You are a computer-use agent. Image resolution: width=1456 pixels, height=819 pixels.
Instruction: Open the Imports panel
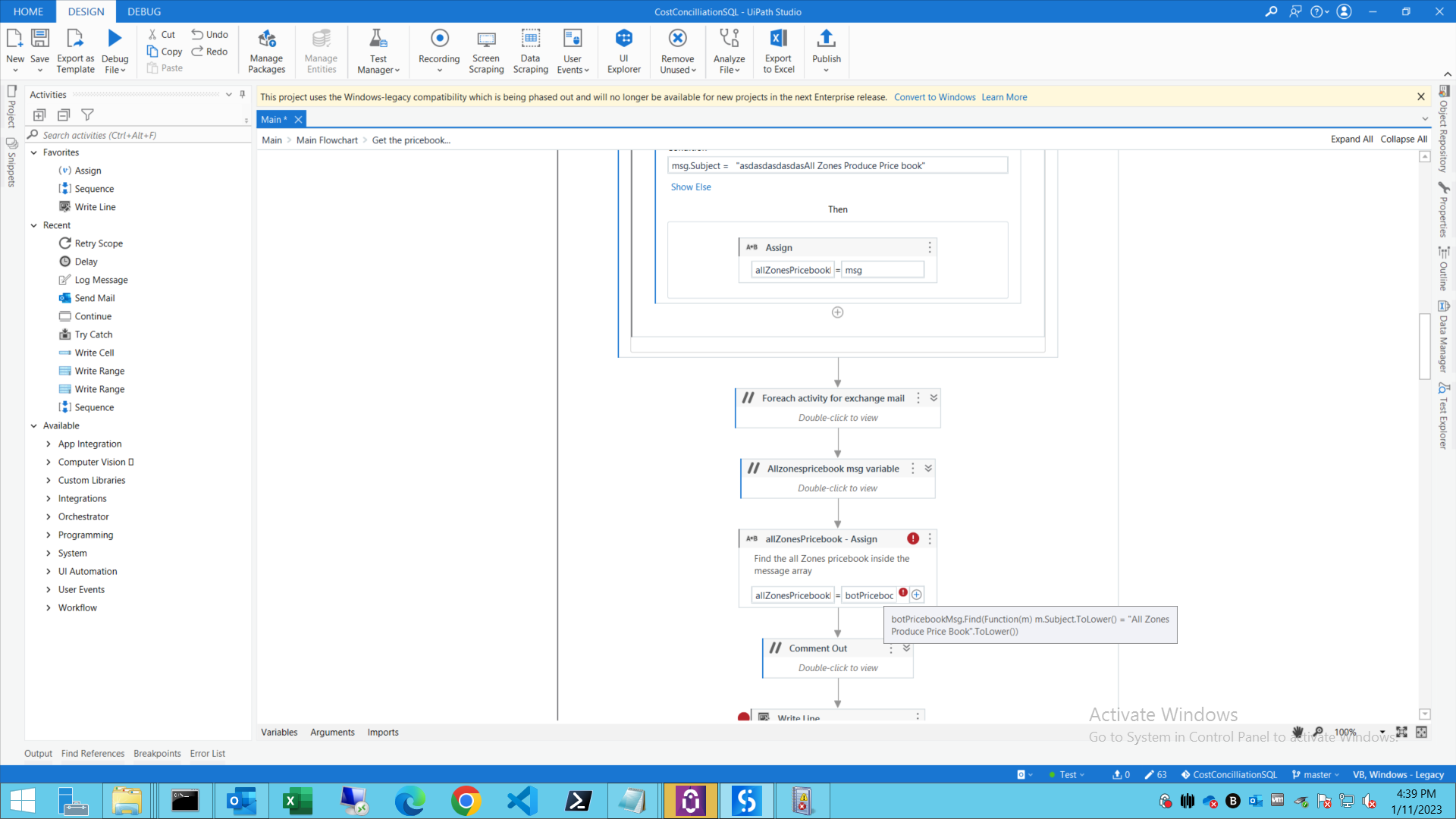pyautogui.click(x=383, y=732)
